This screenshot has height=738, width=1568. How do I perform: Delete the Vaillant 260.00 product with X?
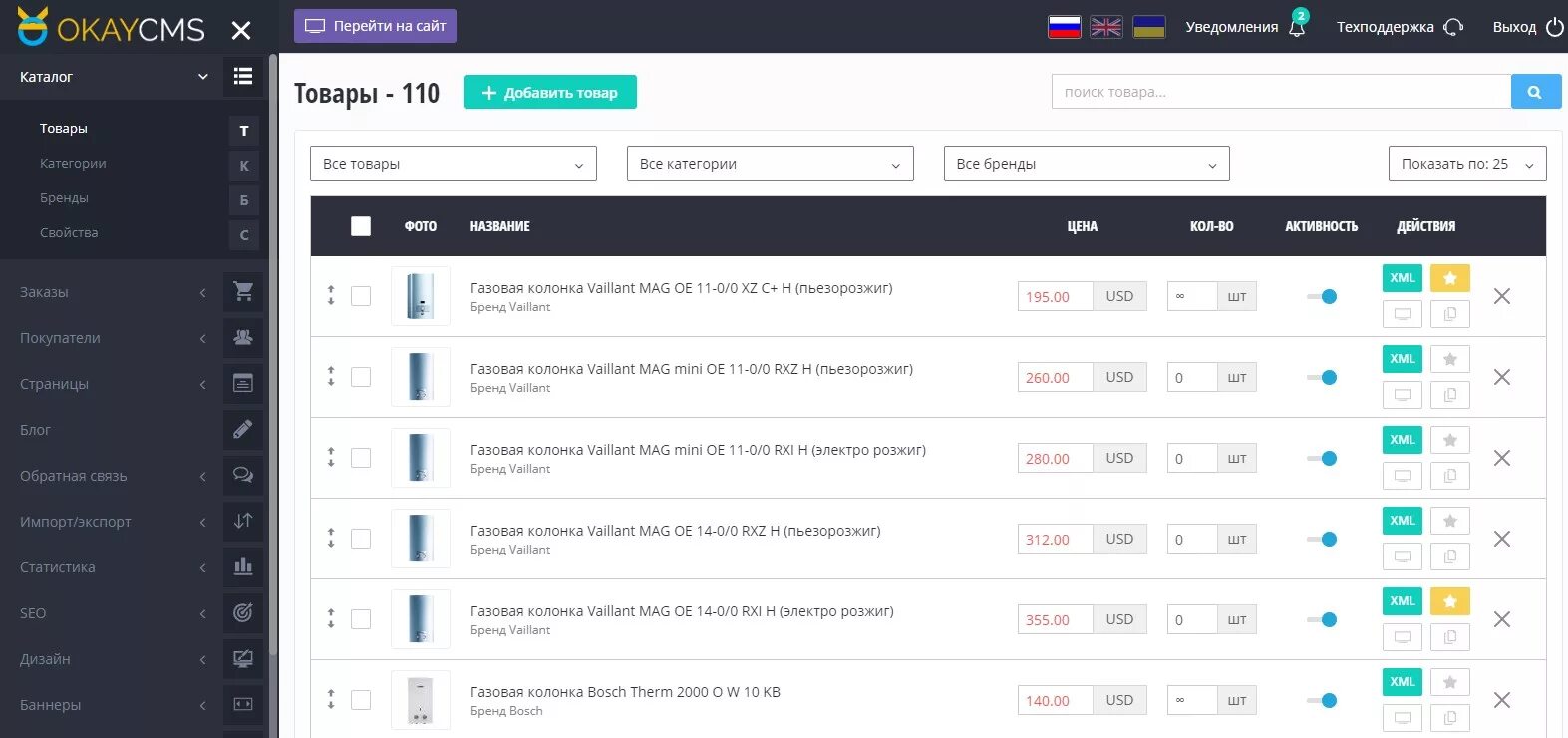pos(1502,377)
